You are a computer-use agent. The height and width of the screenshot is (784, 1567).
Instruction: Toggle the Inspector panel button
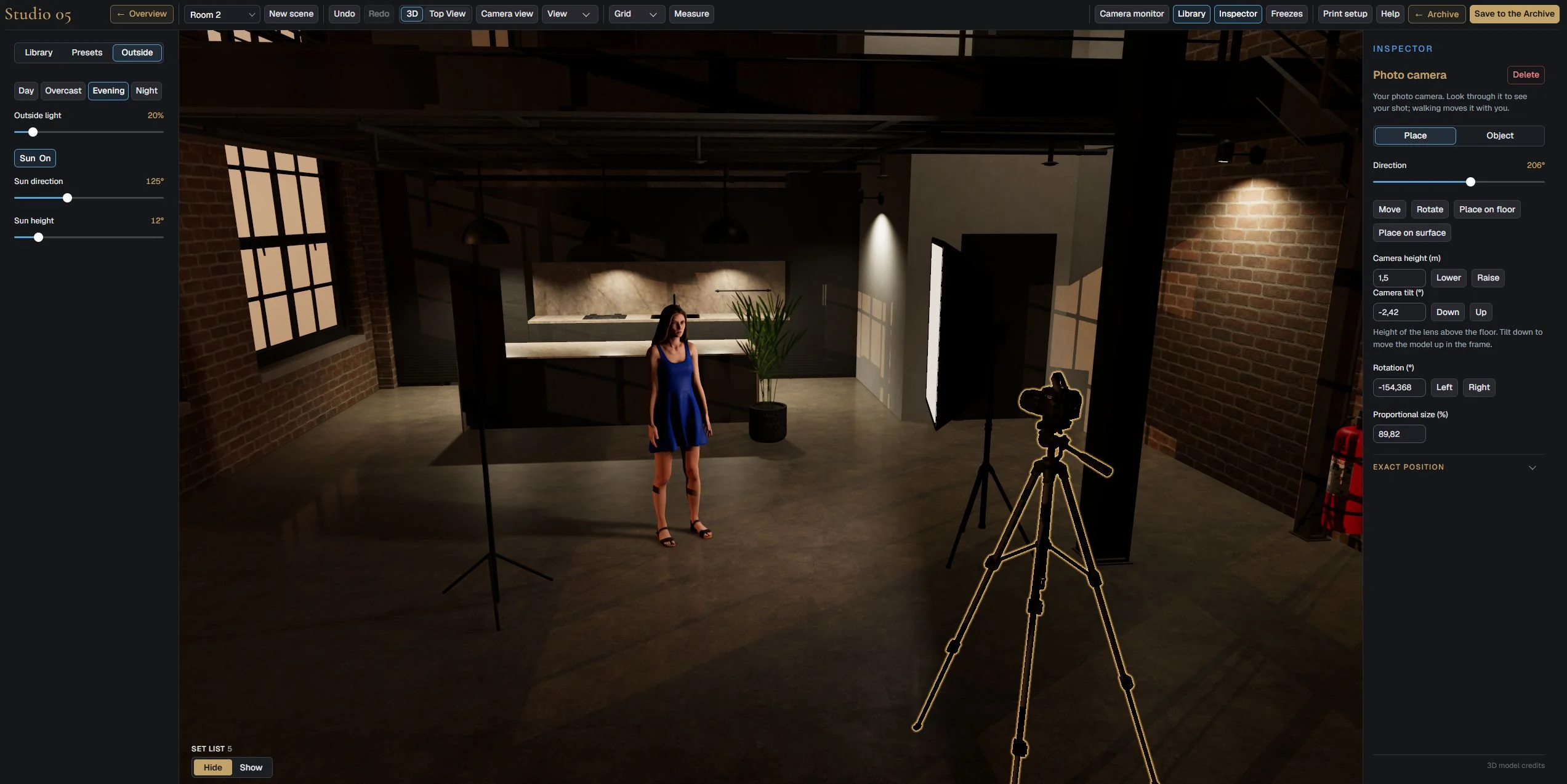tap(1238, 14)
